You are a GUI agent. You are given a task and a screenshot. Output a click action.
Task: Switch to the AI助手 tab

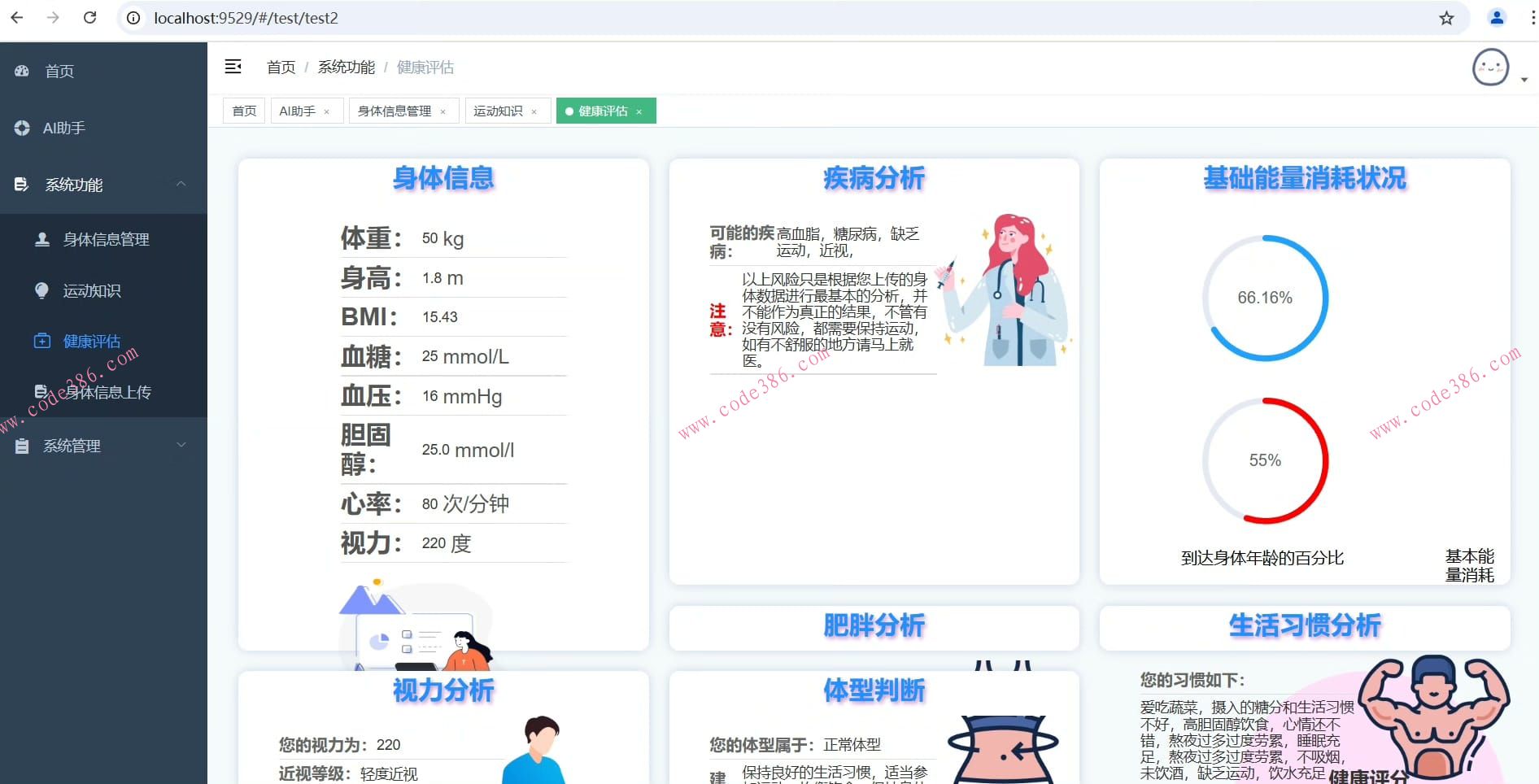[297, 111]
